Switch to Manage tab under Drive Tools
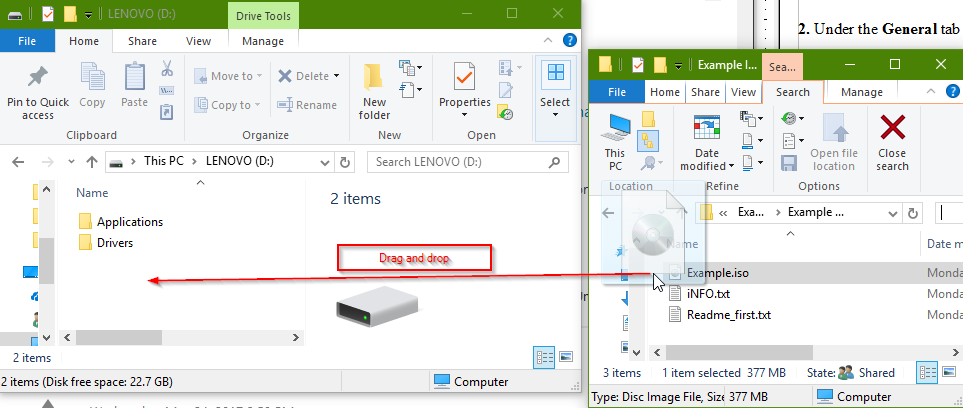Viewport: 963px width, 408px height. click(263, 41)
